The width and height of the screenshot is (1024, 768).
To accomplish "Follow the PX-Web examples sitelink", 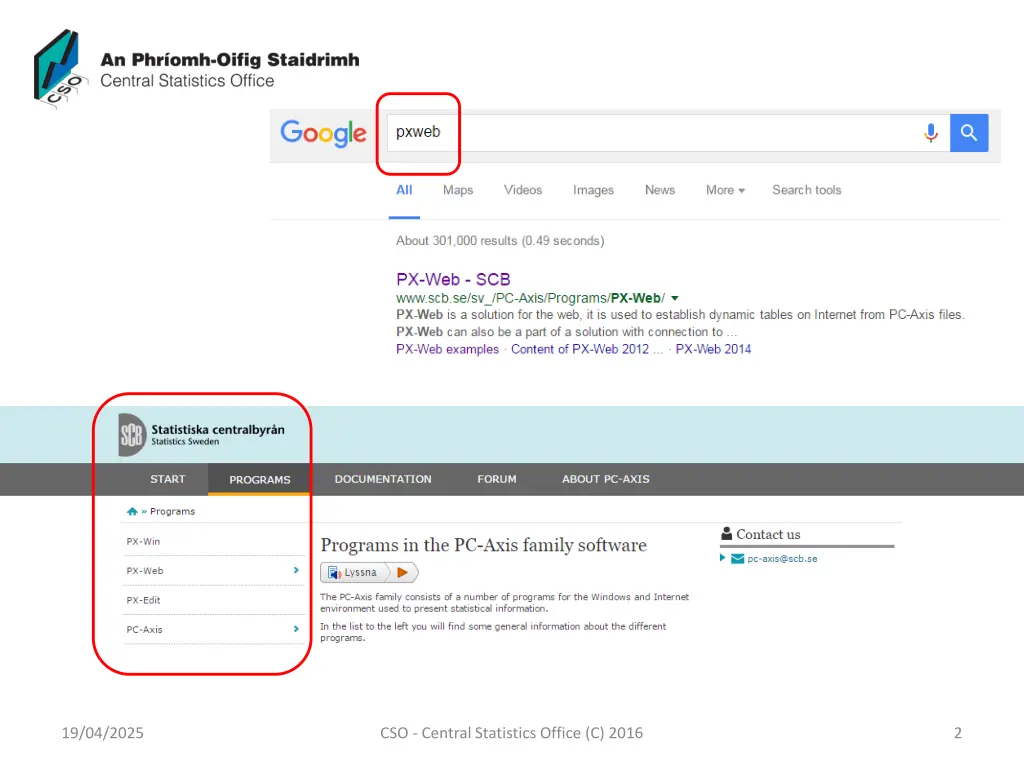I will (447, 349).
